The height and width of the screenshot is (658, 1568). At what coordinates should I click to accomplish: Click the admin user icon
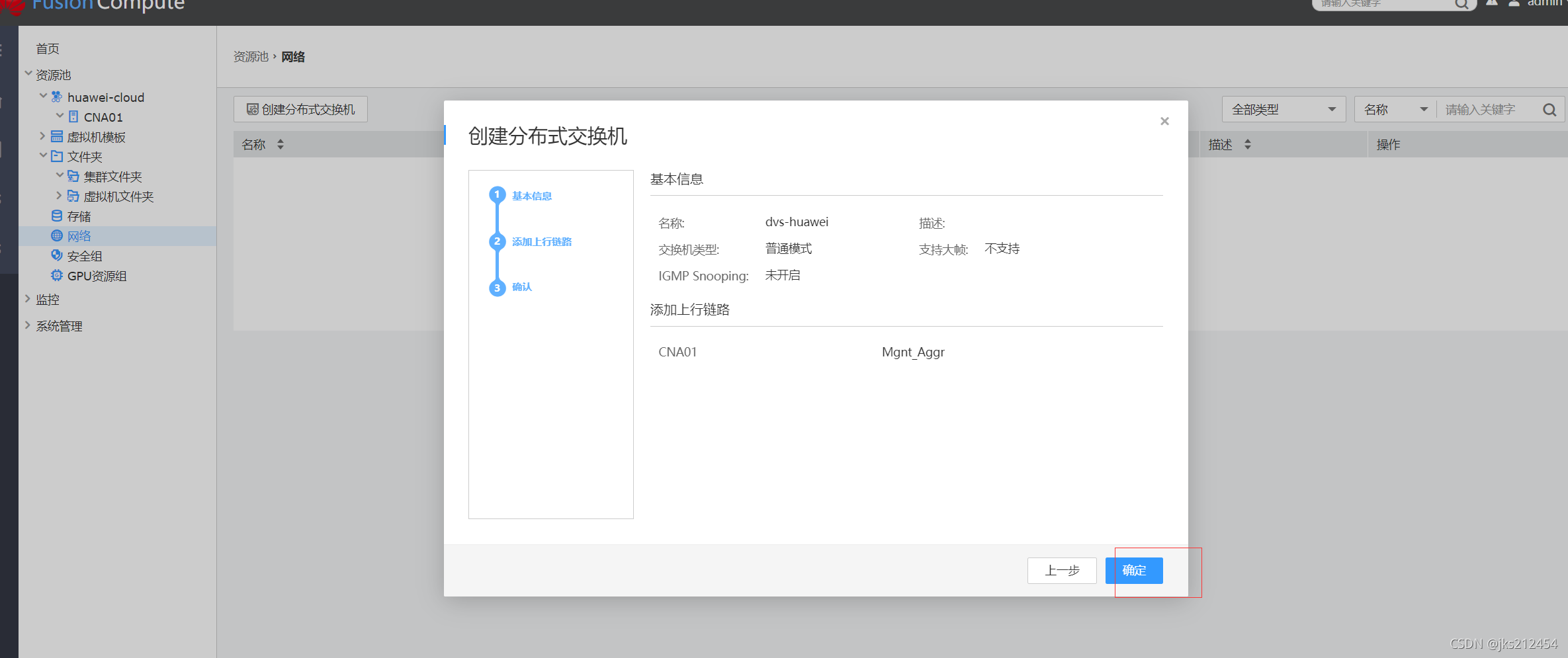coord(1514,3)
